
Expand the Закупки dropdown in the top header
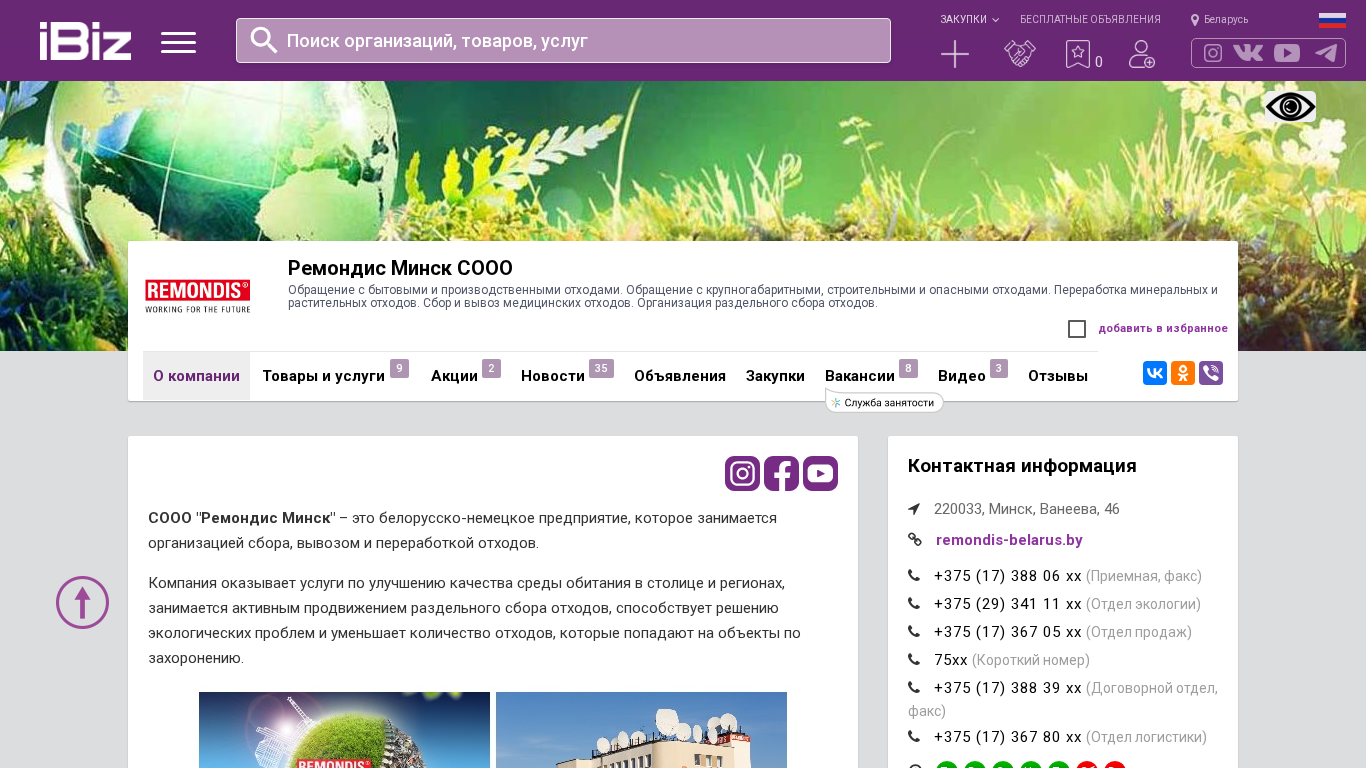969,19
